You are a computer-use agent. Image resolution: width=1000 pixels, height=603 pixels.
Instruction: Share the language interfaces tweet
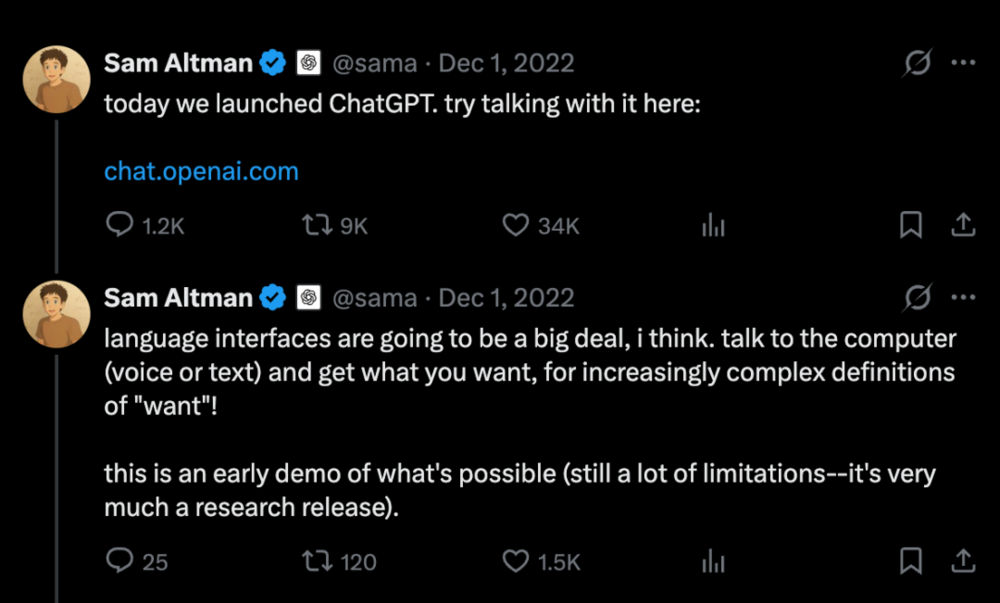pos(962,561)
